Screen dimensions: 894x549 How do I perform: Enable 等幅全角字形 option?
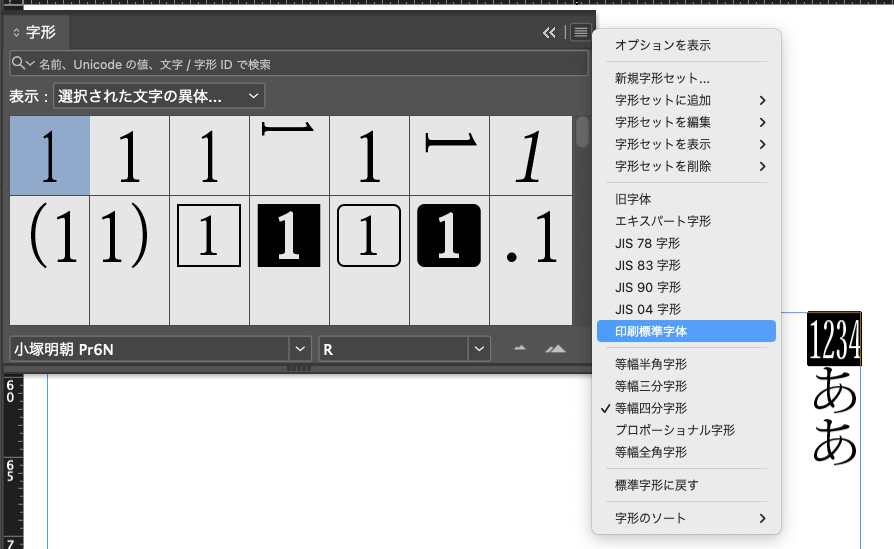651,452
